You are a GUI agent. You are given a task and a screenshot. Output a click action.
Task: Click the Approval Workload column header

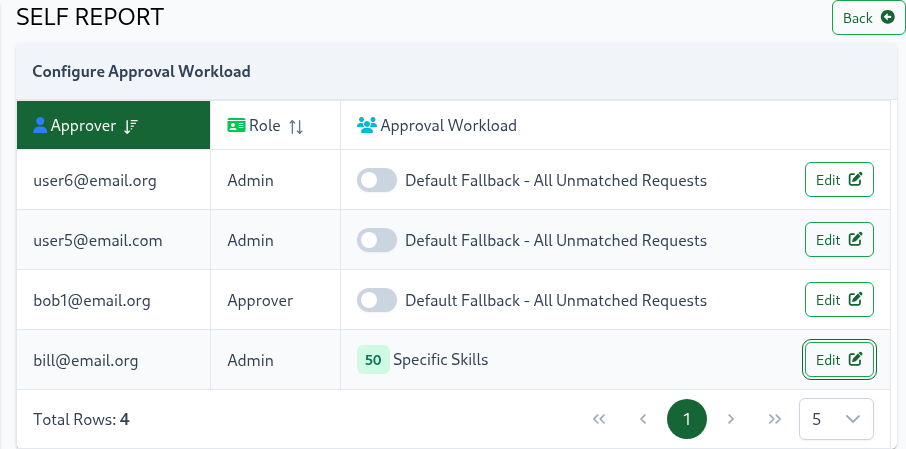click(615, 125)
